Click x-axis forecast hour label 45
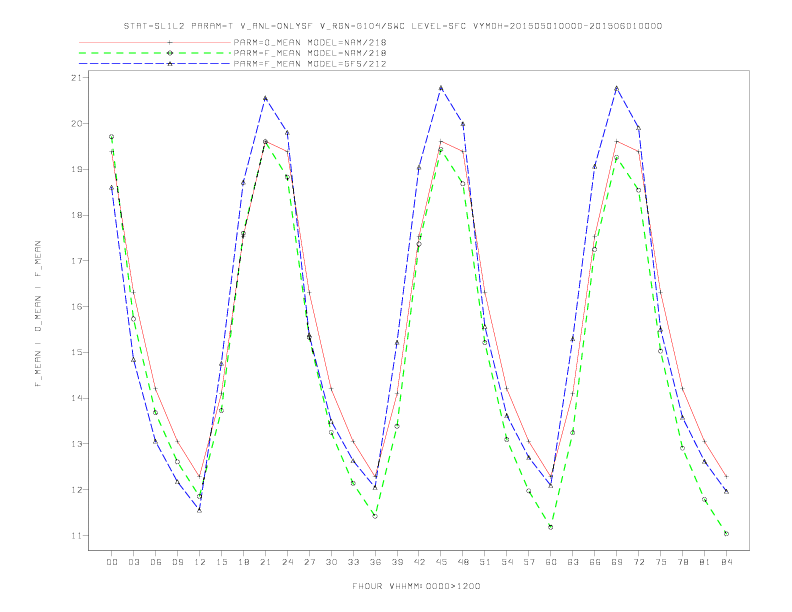The image size is (792, 612). 441,562
